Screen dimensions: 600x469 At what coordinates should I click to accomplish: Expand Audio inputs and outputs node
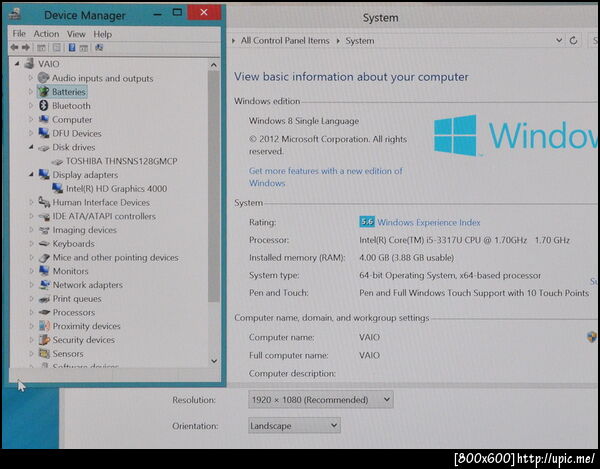tap(31, 78)
